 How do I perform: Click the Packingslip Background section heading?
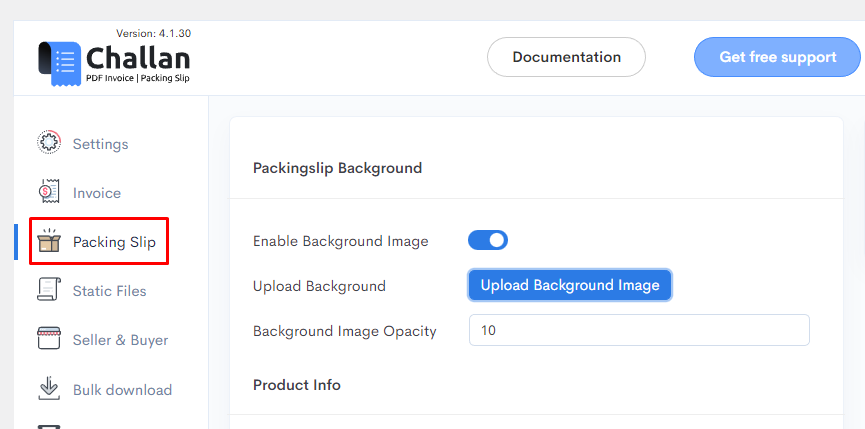[x=338, y=168]
